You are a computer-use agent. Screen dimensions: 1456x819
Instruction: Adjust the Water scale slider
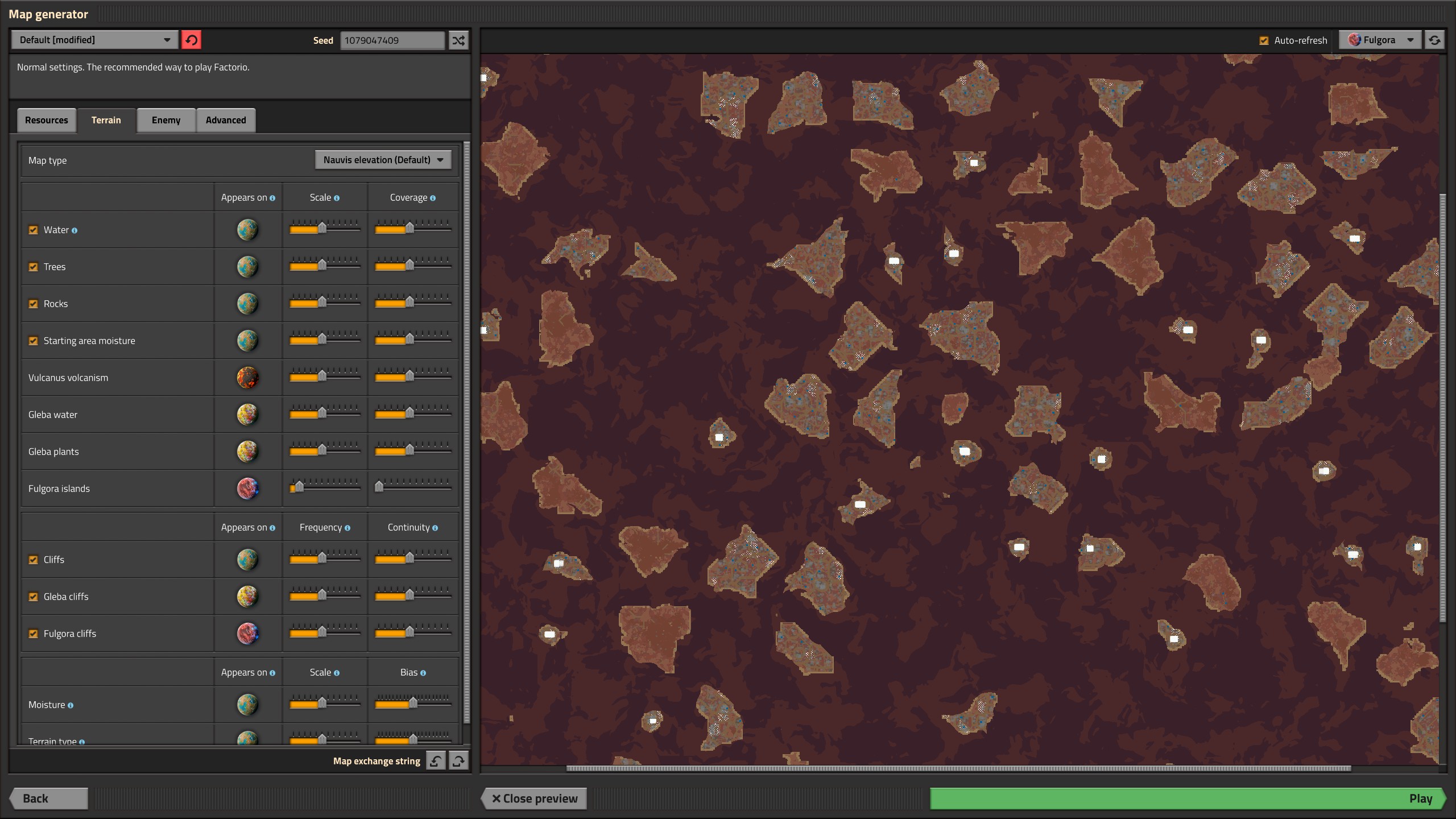[x=325, y=229]
